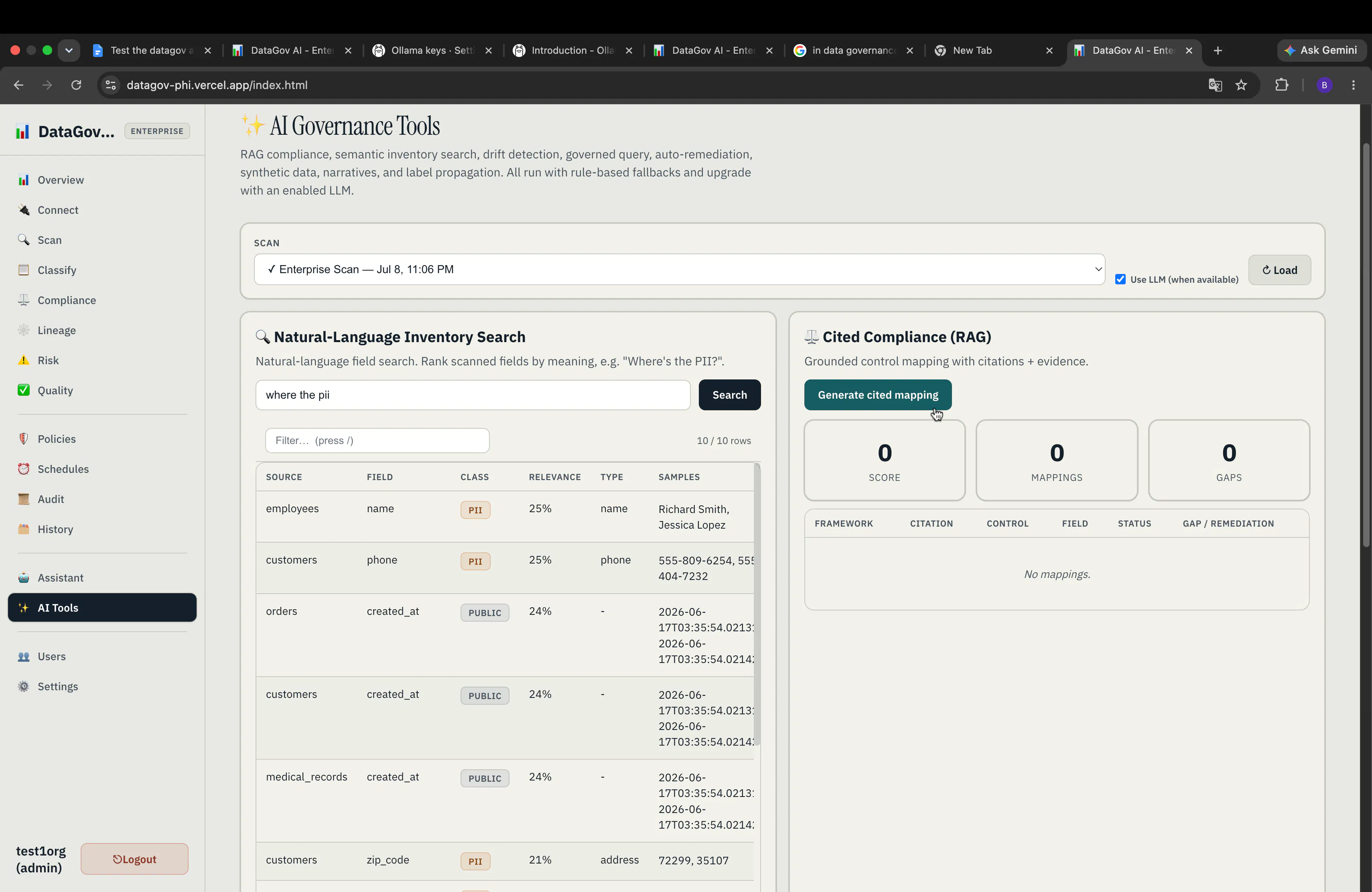
Task: Bookmark page with the star icon
Action: click(1241, 85)
